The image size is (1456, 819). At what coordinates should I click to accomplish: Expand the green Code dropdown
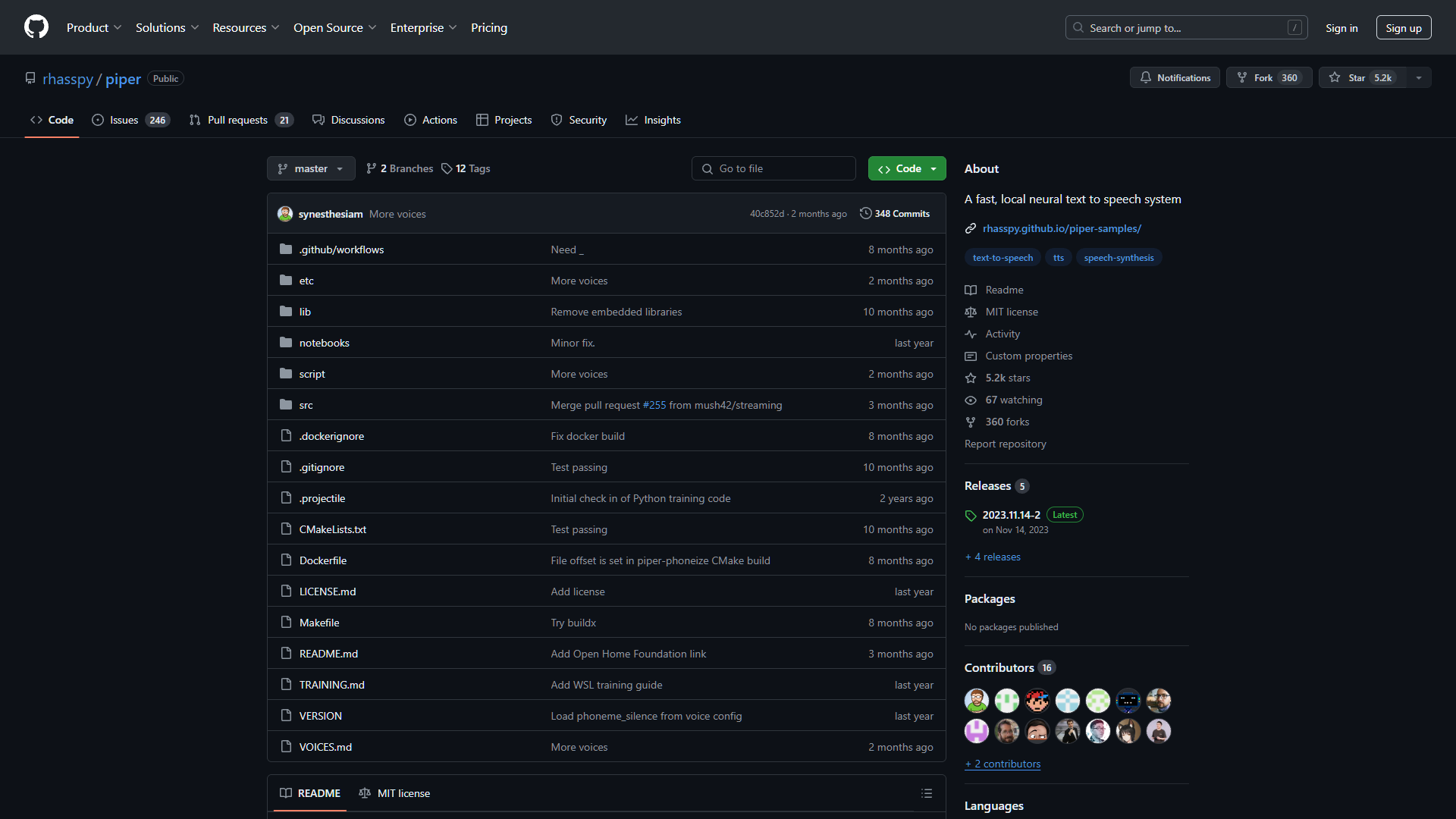coord(907,168)
